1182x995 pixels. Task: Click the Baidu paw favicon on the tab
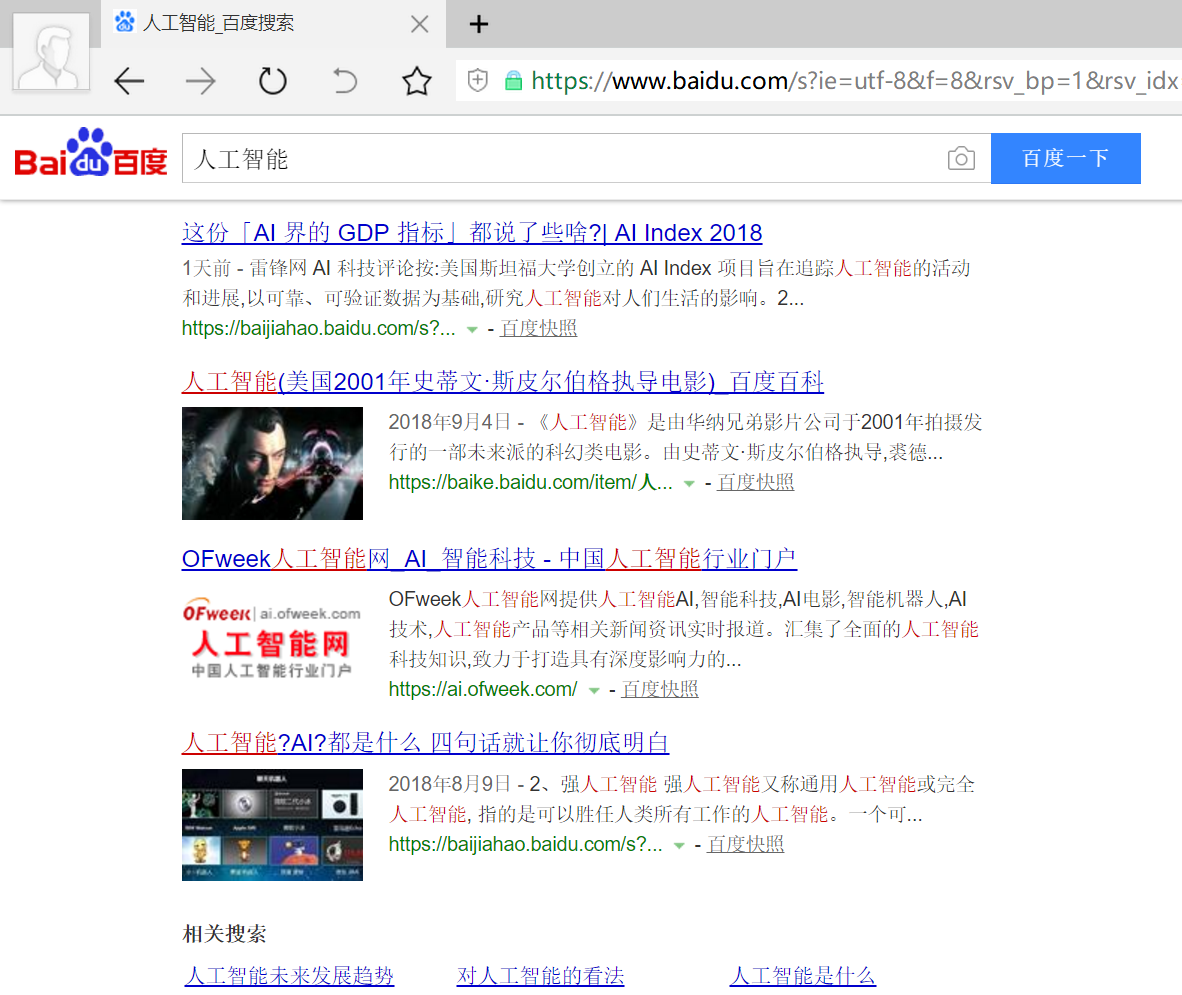tap(124, 22)
